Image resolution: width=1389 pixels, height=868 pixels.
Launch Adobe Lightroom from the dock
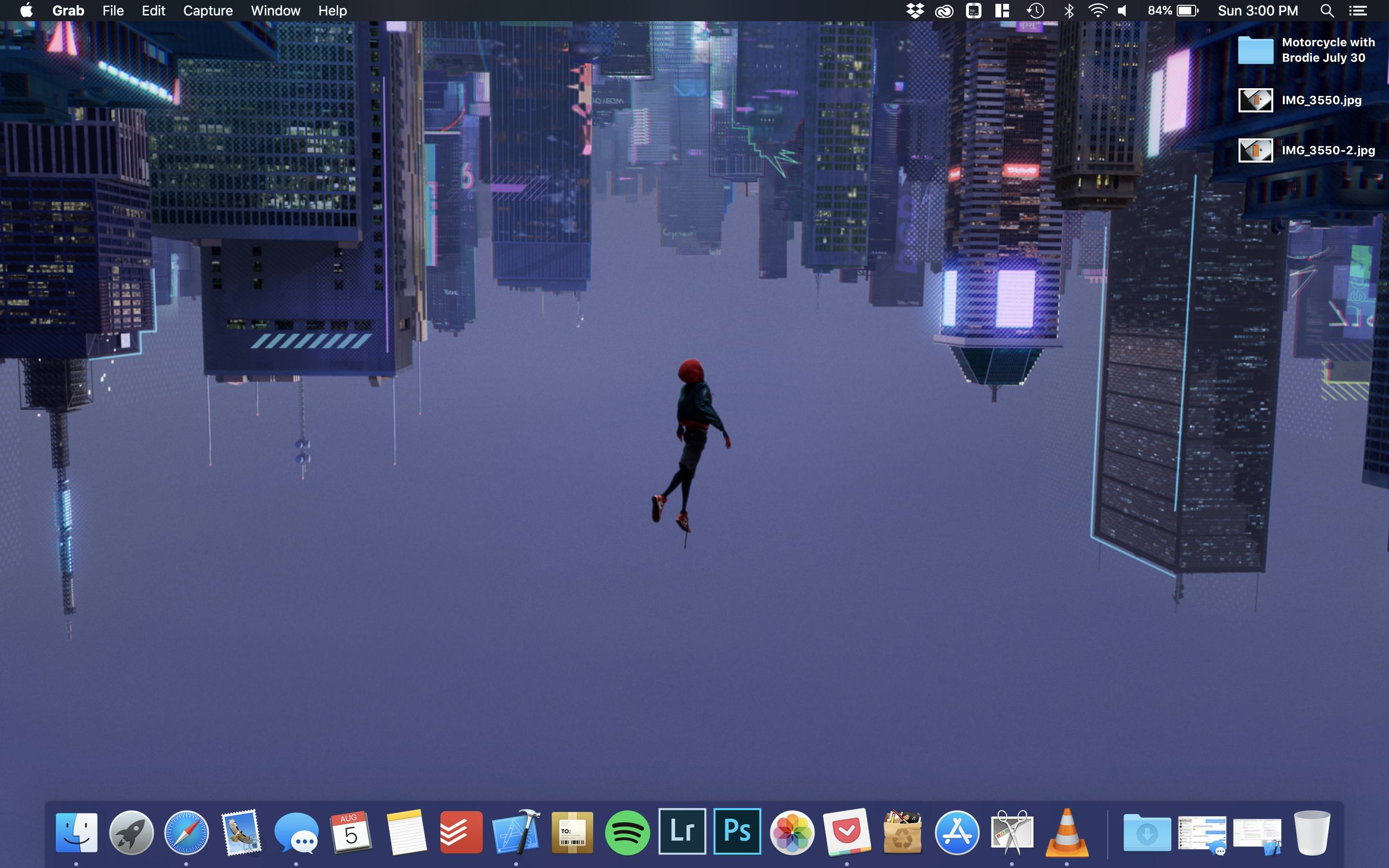tap(682, 831)
